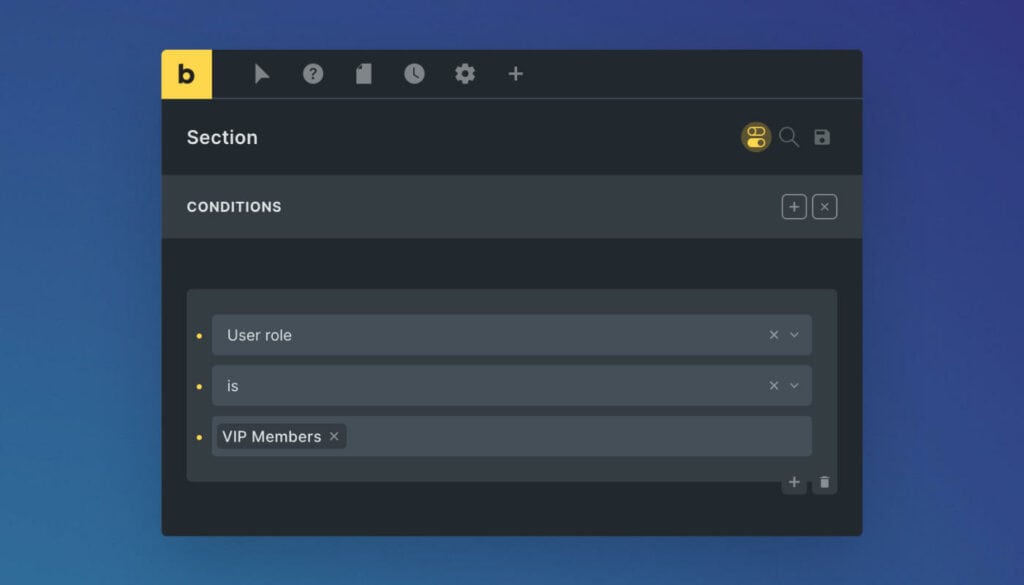This screenshot has height=585, width=1024.
Task: Open builder settings with the gear icon
Action: tap(464, 73)
